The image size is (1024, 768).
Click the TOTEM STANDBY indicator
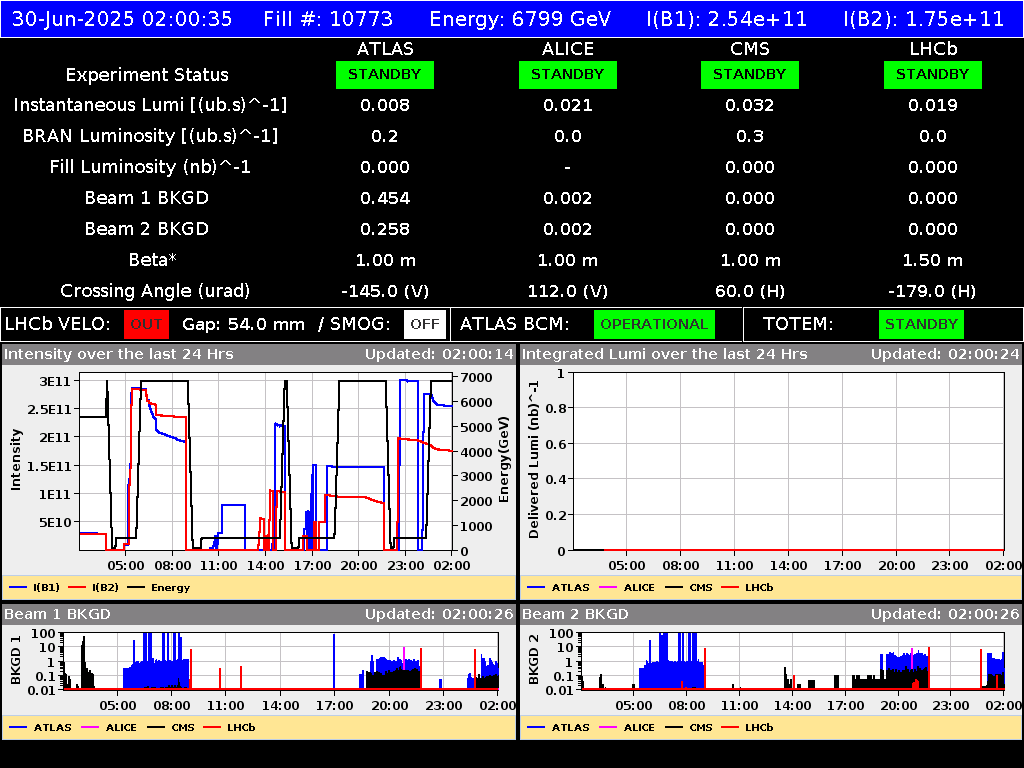point(921,324)
